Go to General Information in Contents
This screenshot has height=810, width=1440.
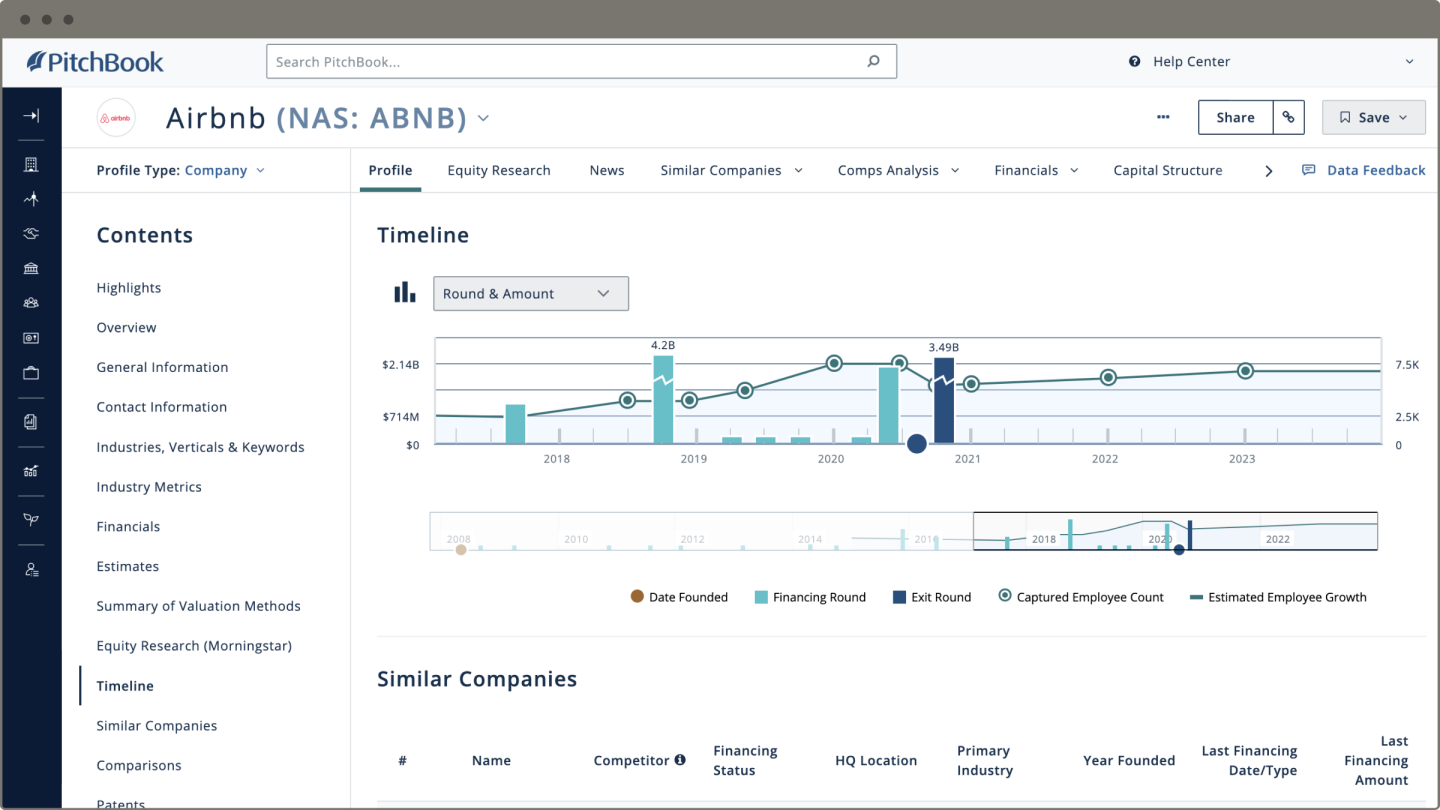tap(162, 367)
